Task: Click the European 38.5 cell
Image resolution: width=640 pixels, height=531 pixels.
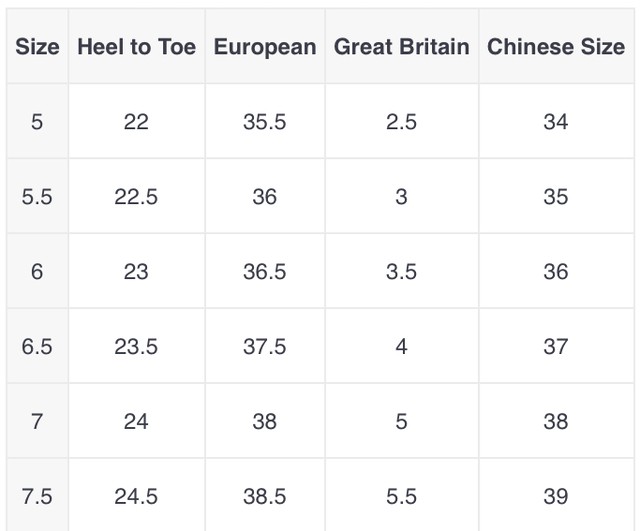Action: [265, 496]
